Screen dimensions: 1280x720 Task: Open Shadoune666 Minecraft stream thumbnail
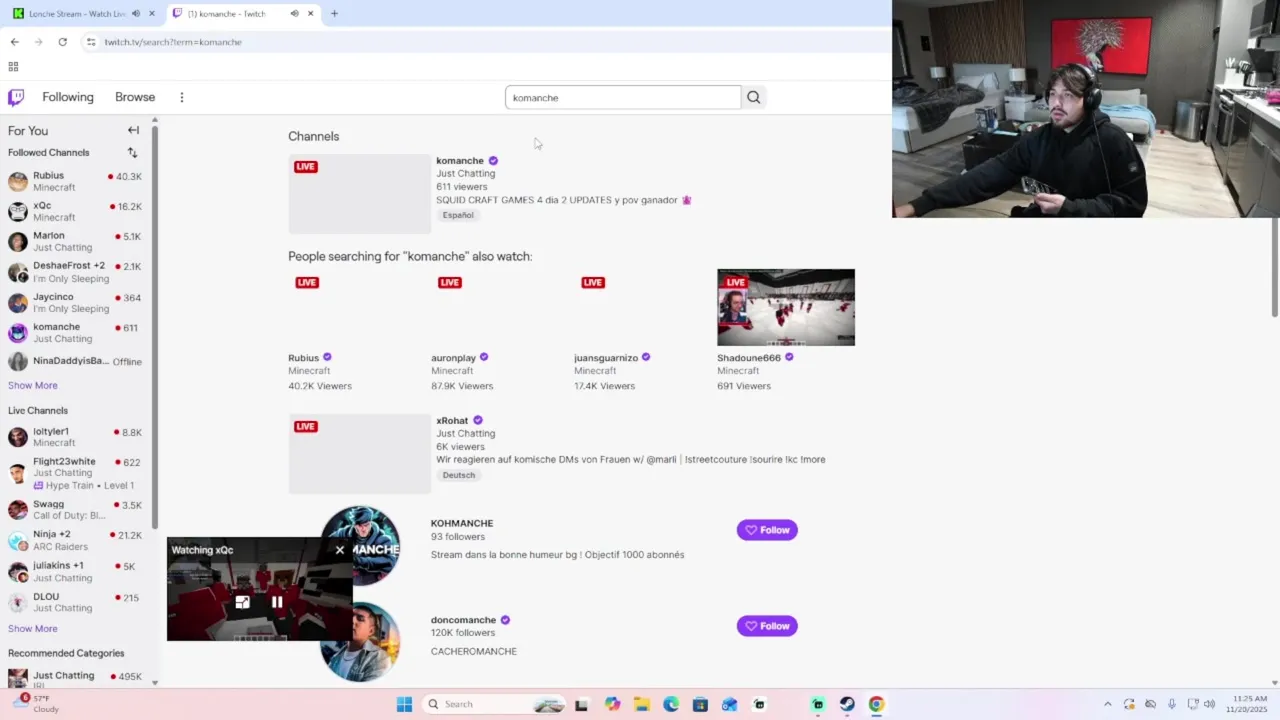(x=786, y=307)
